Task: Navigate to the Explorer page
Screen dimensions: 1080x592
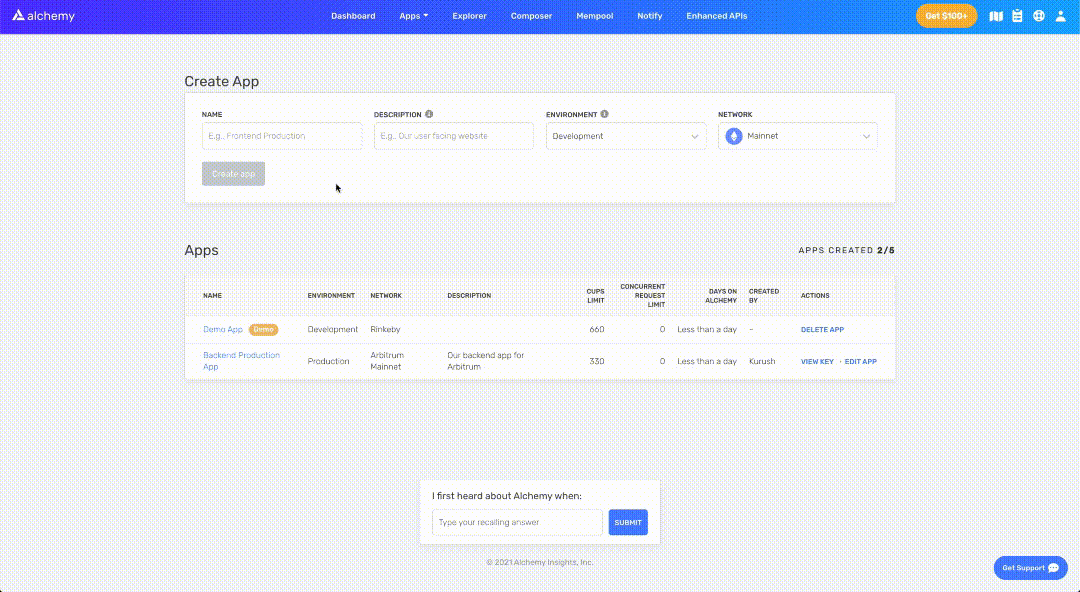Action: tap(469, 15)
